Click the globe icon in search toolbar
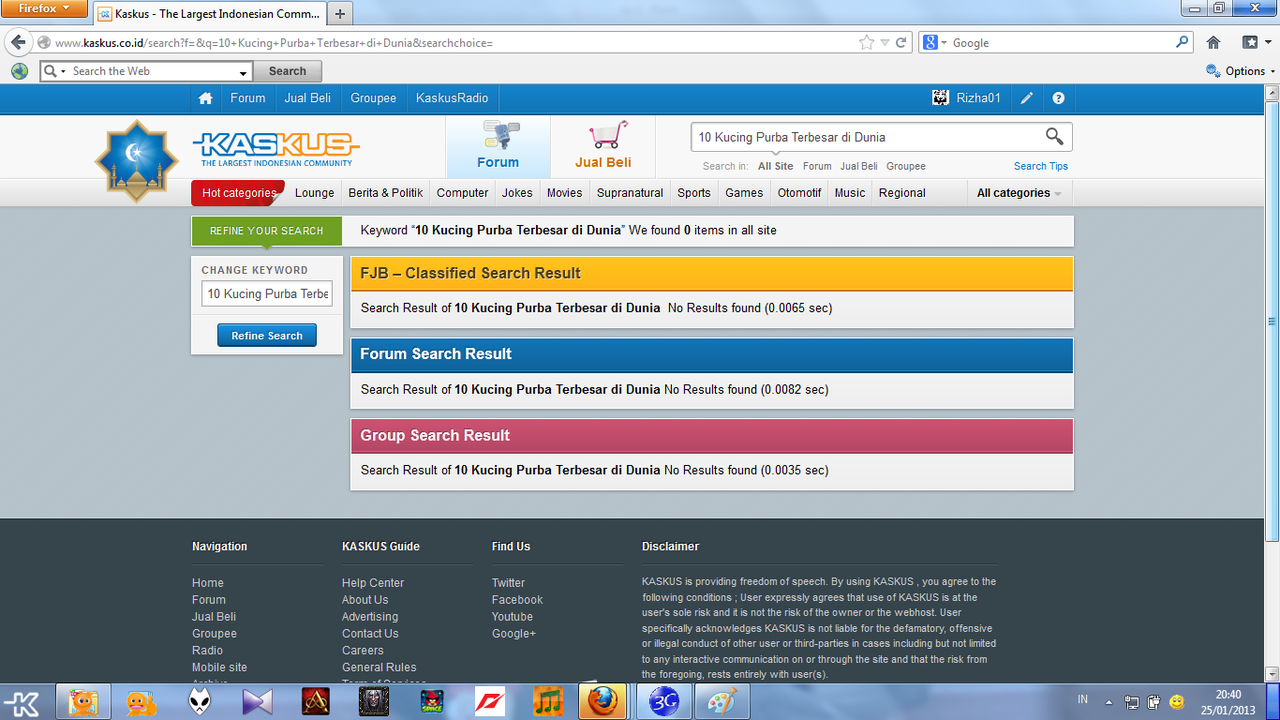Viewport: 1280px width, 720px height. [19, 71]
